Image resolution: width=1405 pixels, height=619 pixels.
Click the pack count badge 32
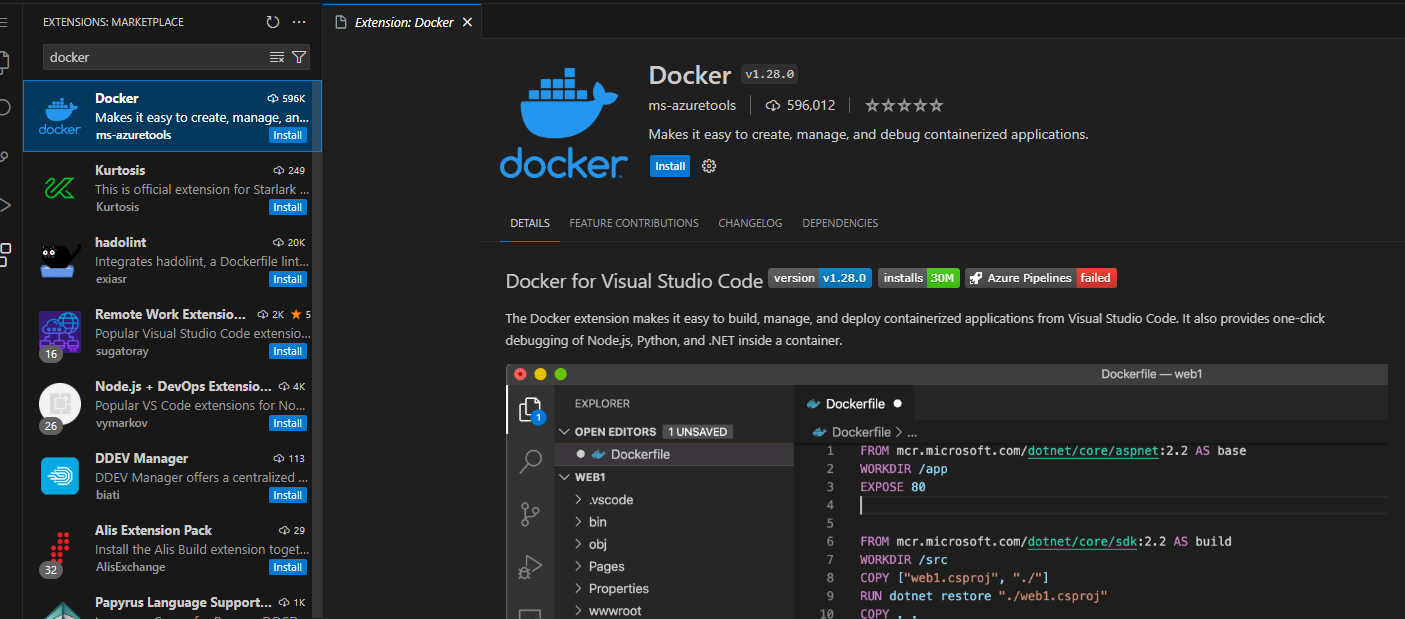51,569
